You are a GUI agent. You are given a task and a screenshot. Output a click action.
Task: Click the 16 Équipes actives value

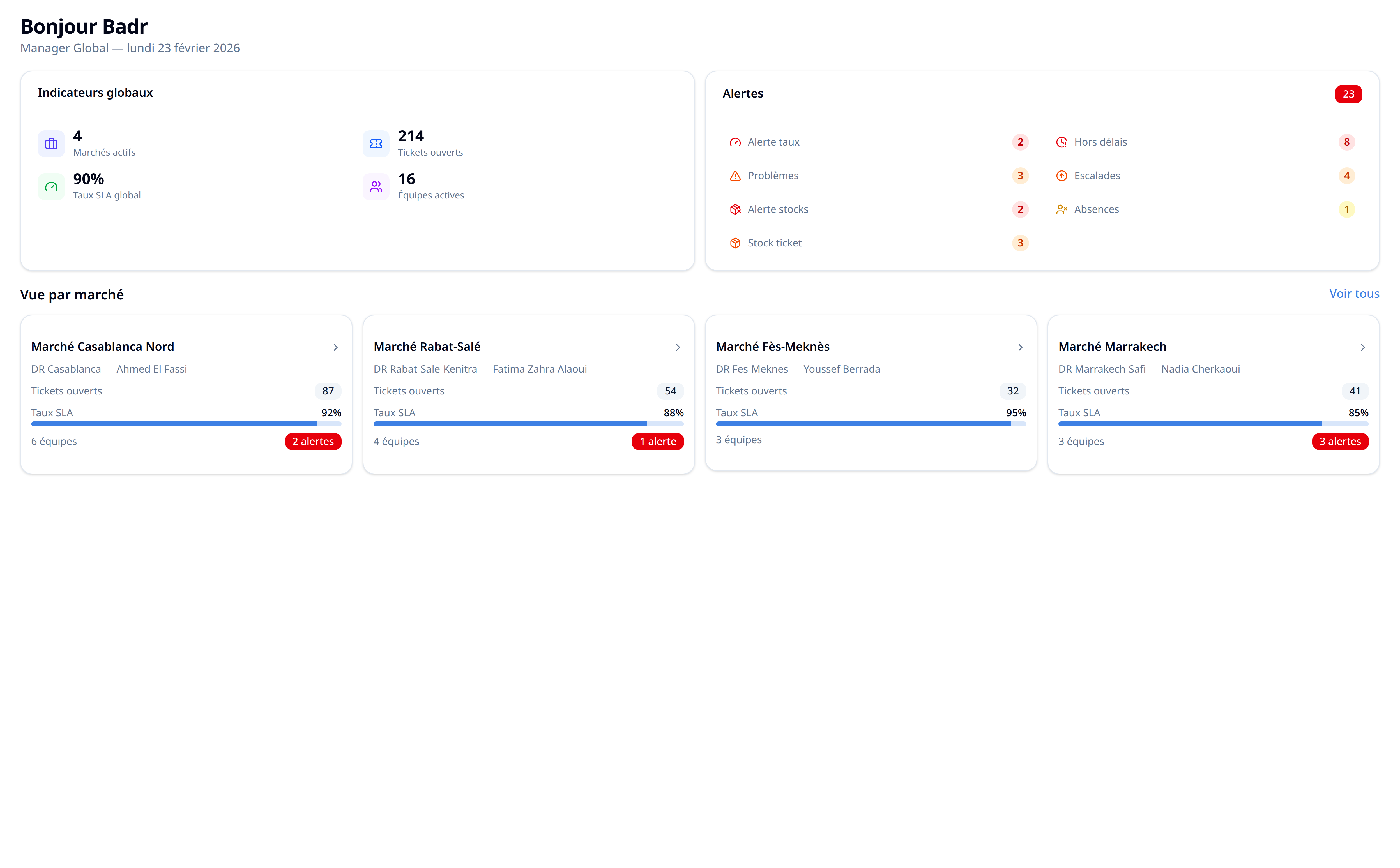click(x=407, y=179)
